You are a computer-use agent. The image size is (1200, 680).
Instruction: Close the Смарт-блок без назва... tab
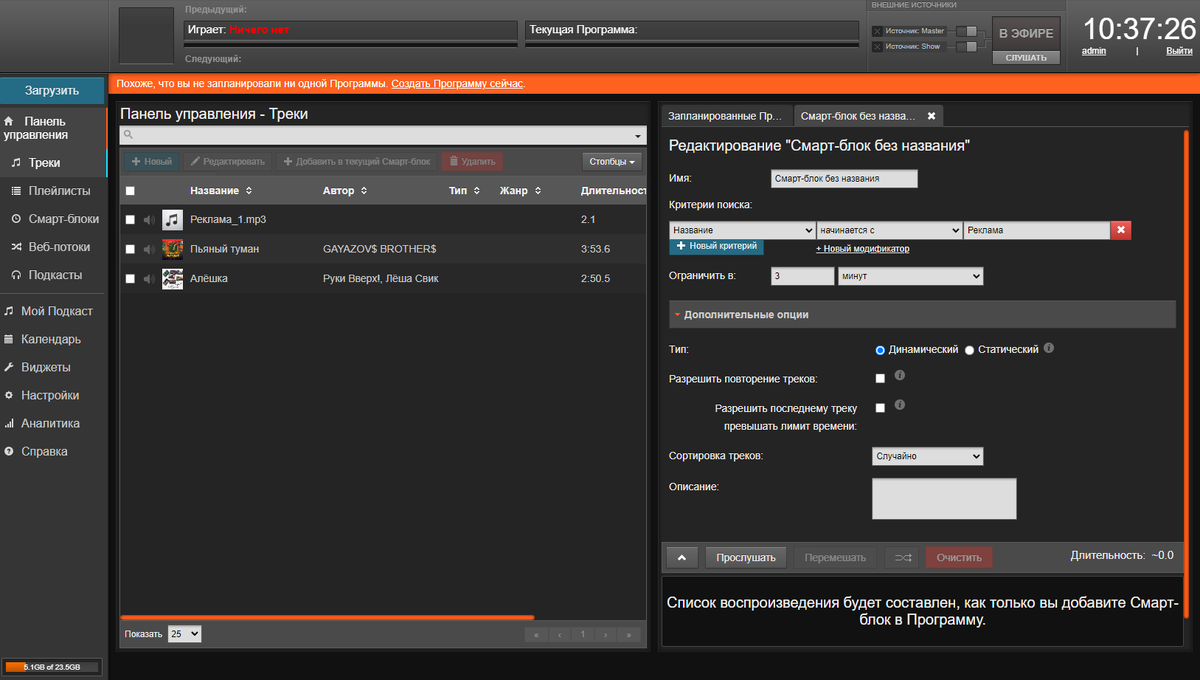click(x=931, y=116)
